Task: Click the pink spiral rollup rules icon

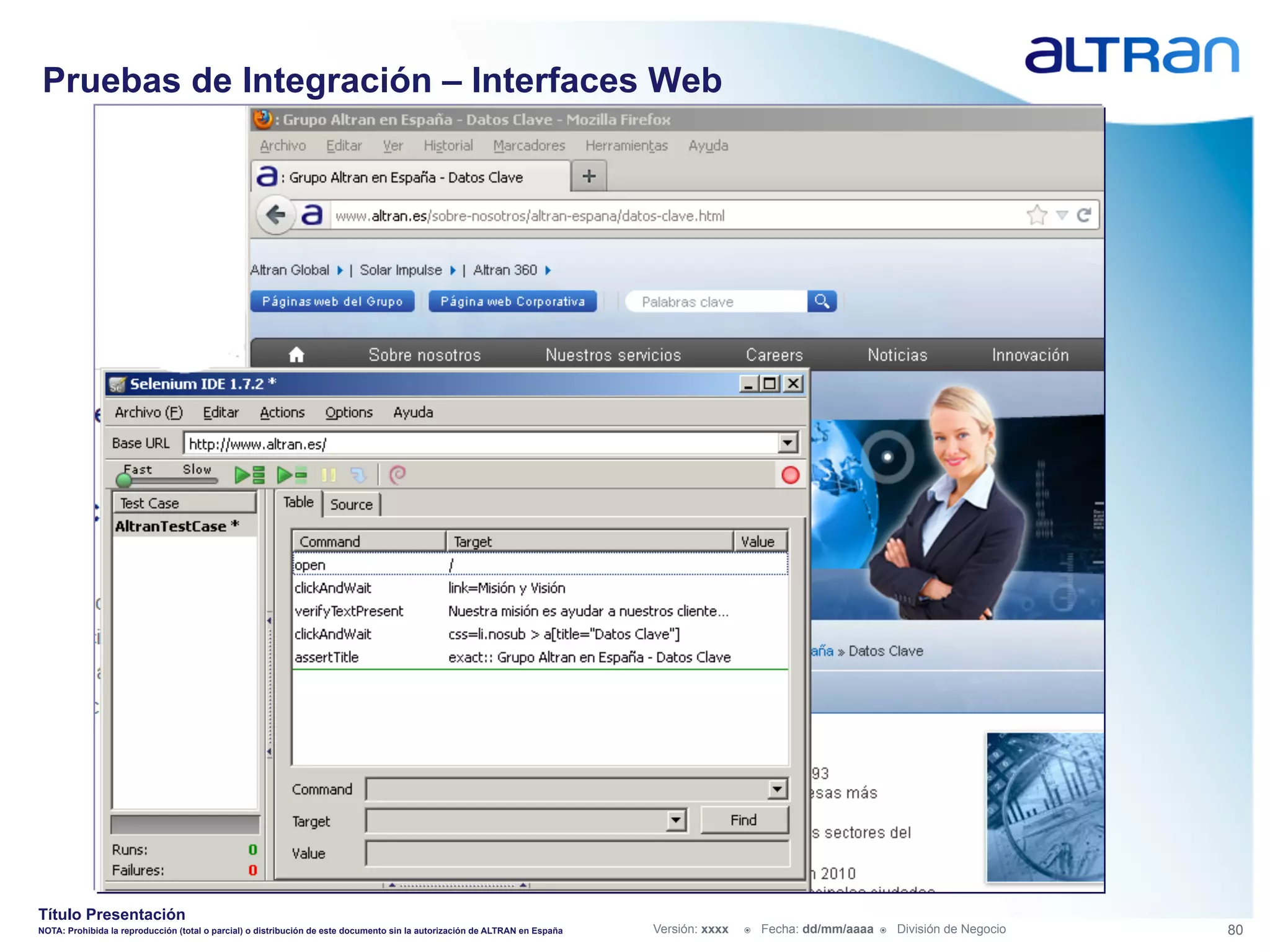Action: [x=397, y=475]
